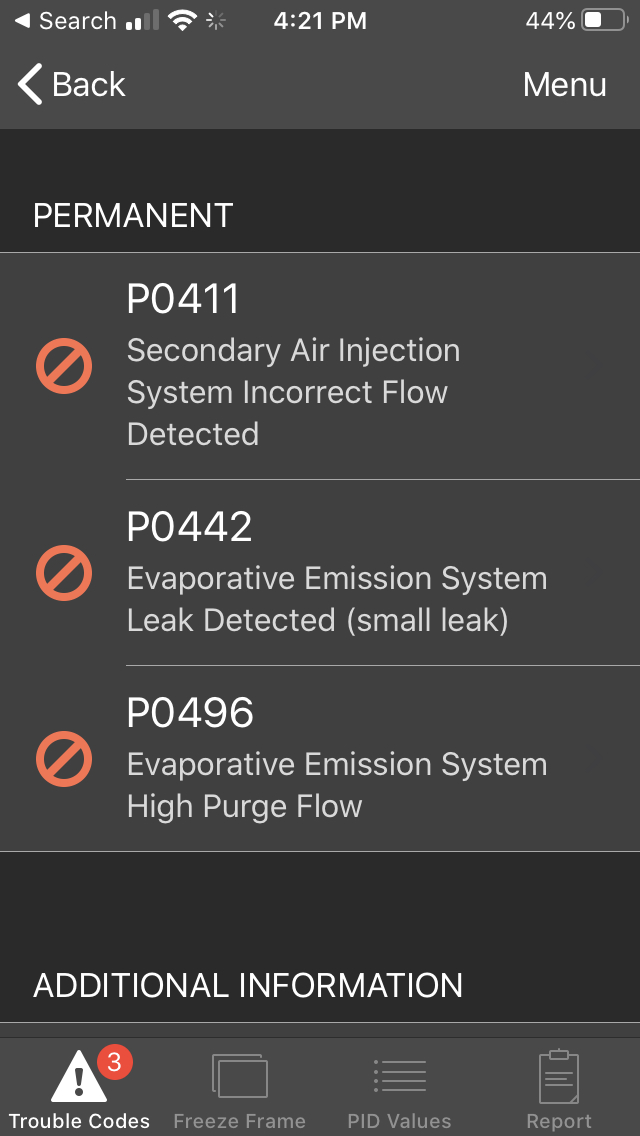
Task: Go back using the Back label
Action: (x=89, y=85)
